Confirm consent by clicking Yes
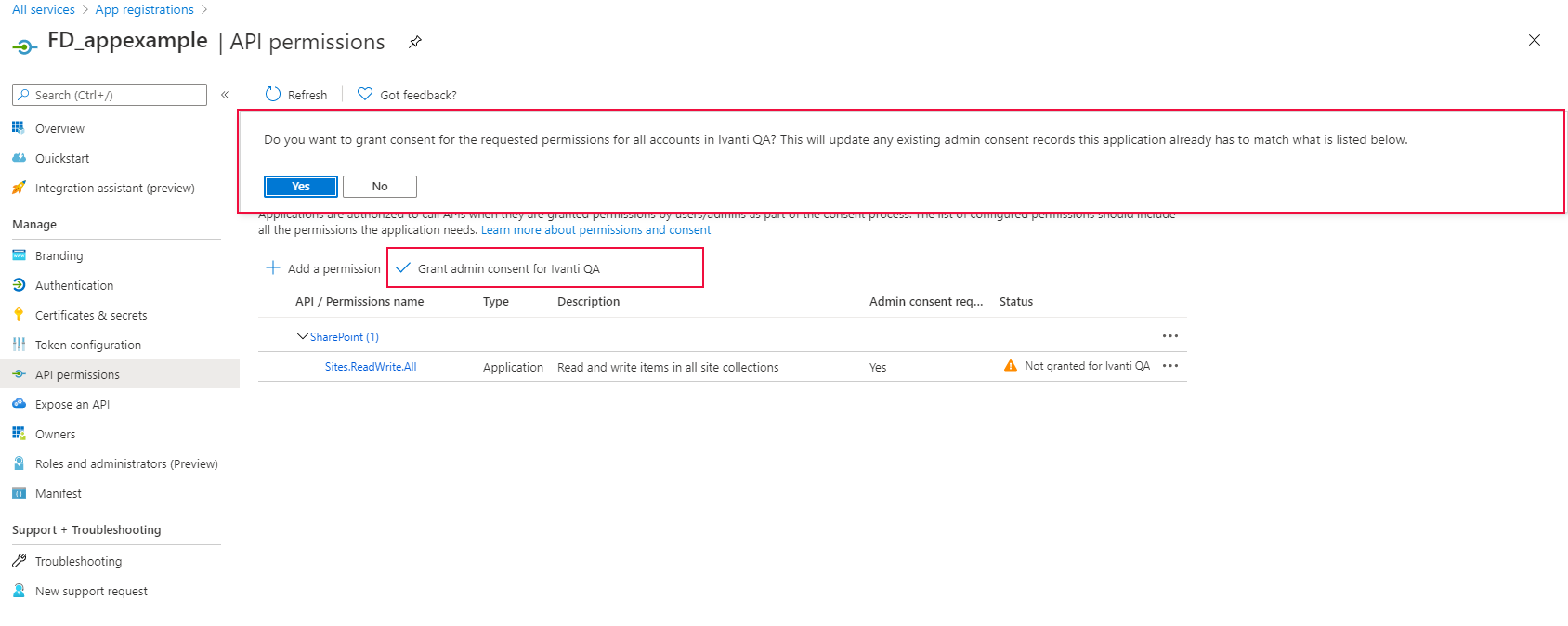 click(x=301, y=187)
